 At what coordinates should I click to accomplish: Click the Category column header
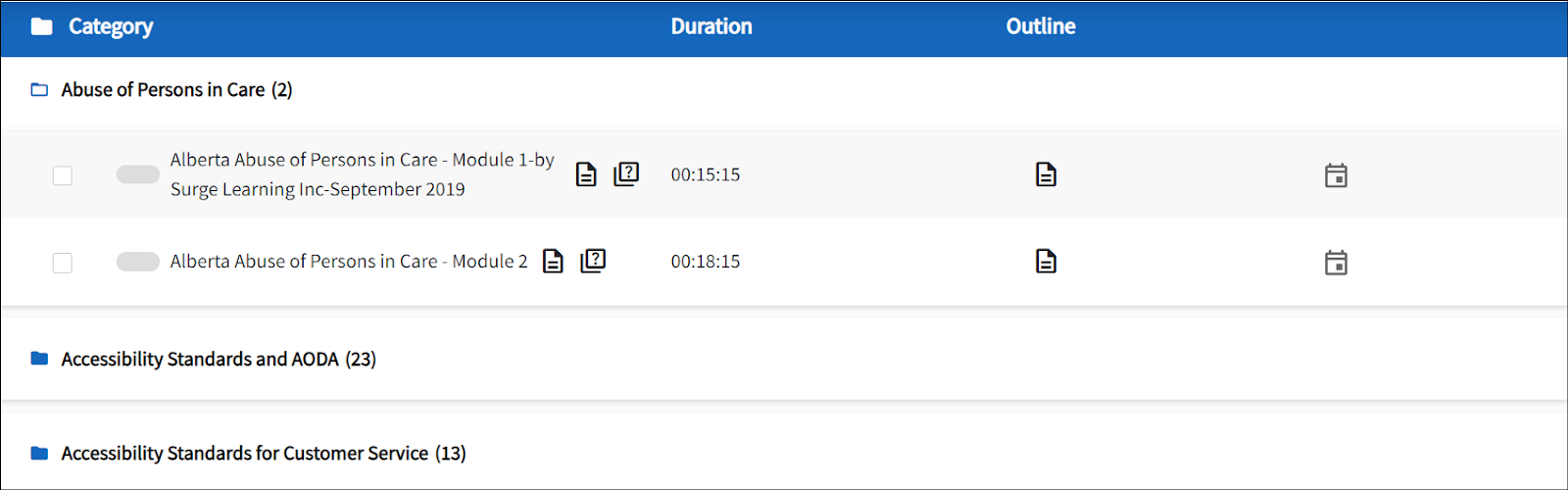(x=110, y=26)
